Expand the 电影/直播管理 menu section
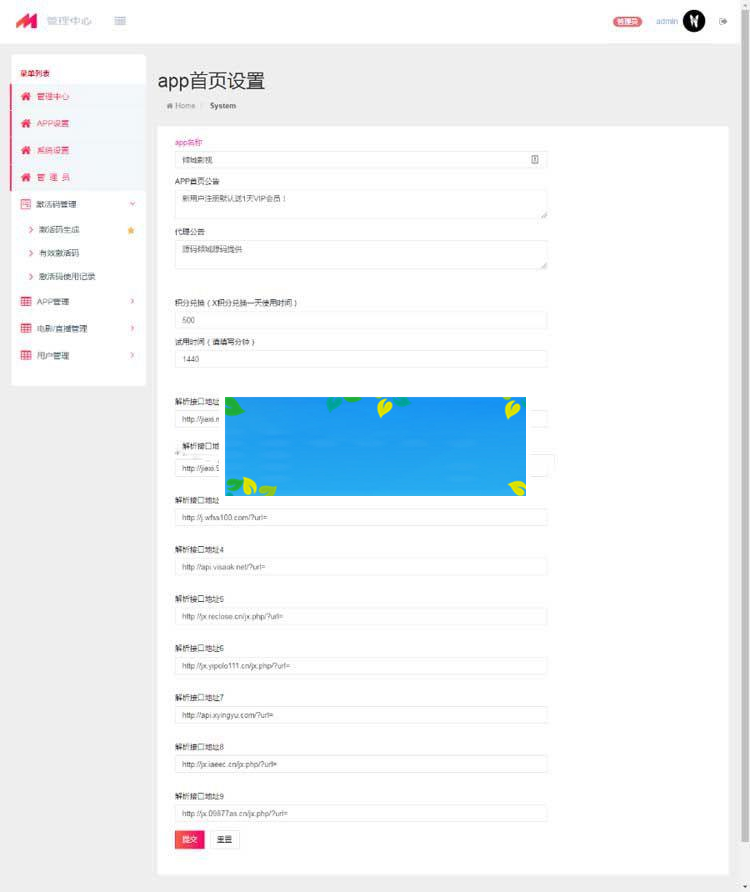Image resolution: width=750 pixels, height=892 pixels. click(132, 328)
